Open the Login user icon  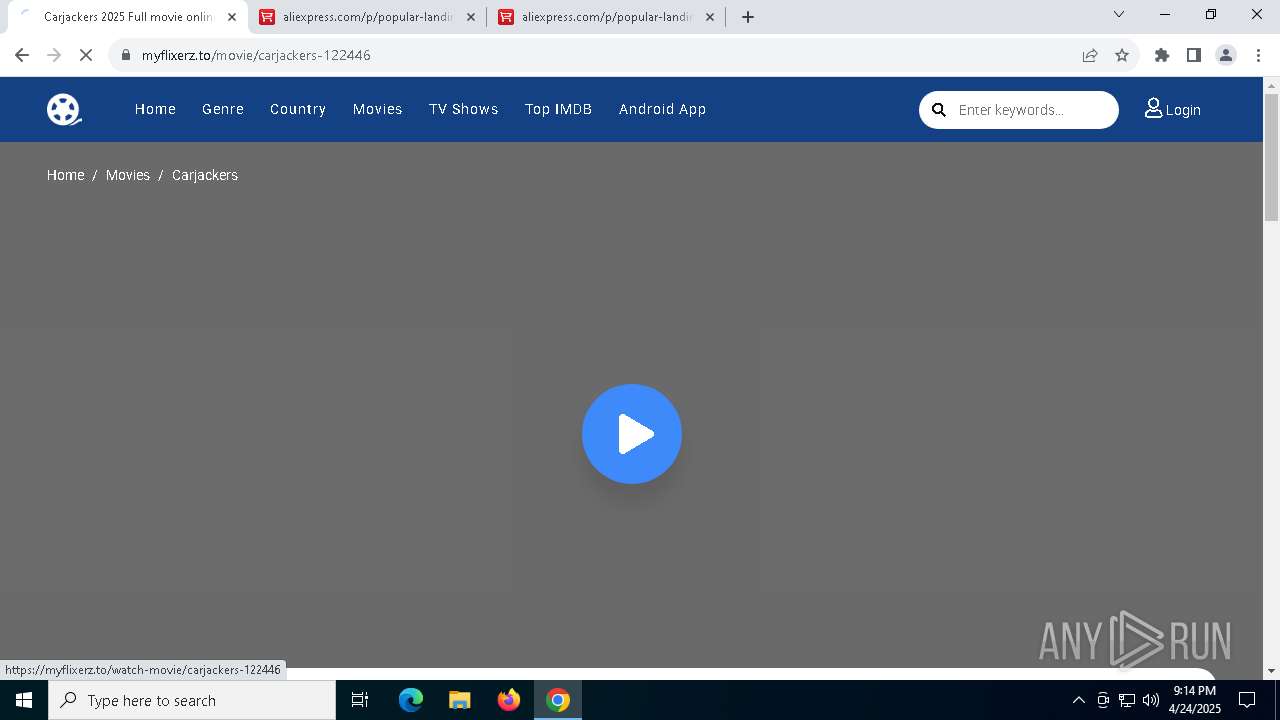[x=1153, y=108]
